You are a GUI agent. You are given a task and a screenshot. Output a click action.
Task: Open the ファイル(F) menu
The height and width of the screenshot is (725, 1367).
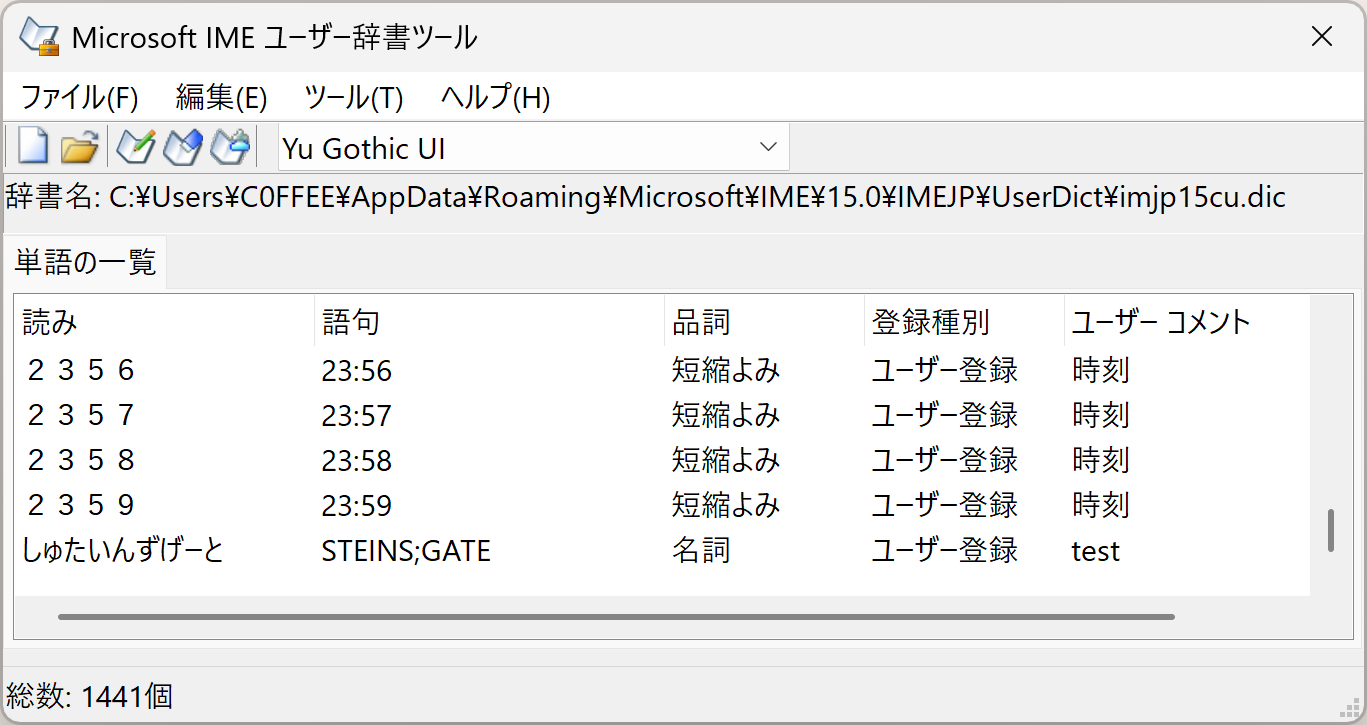click(x=79, y=98)
